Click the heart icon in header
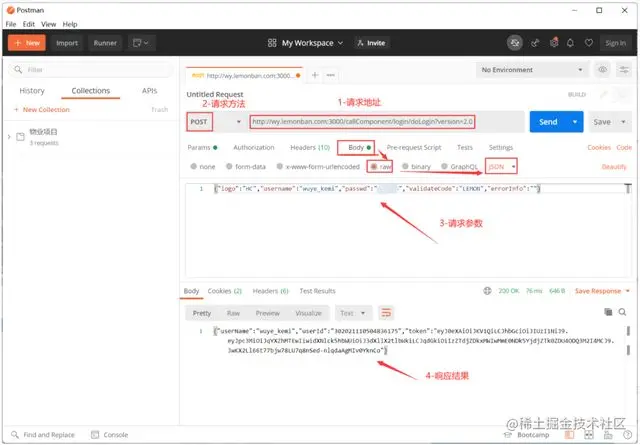 pos(589,43)
